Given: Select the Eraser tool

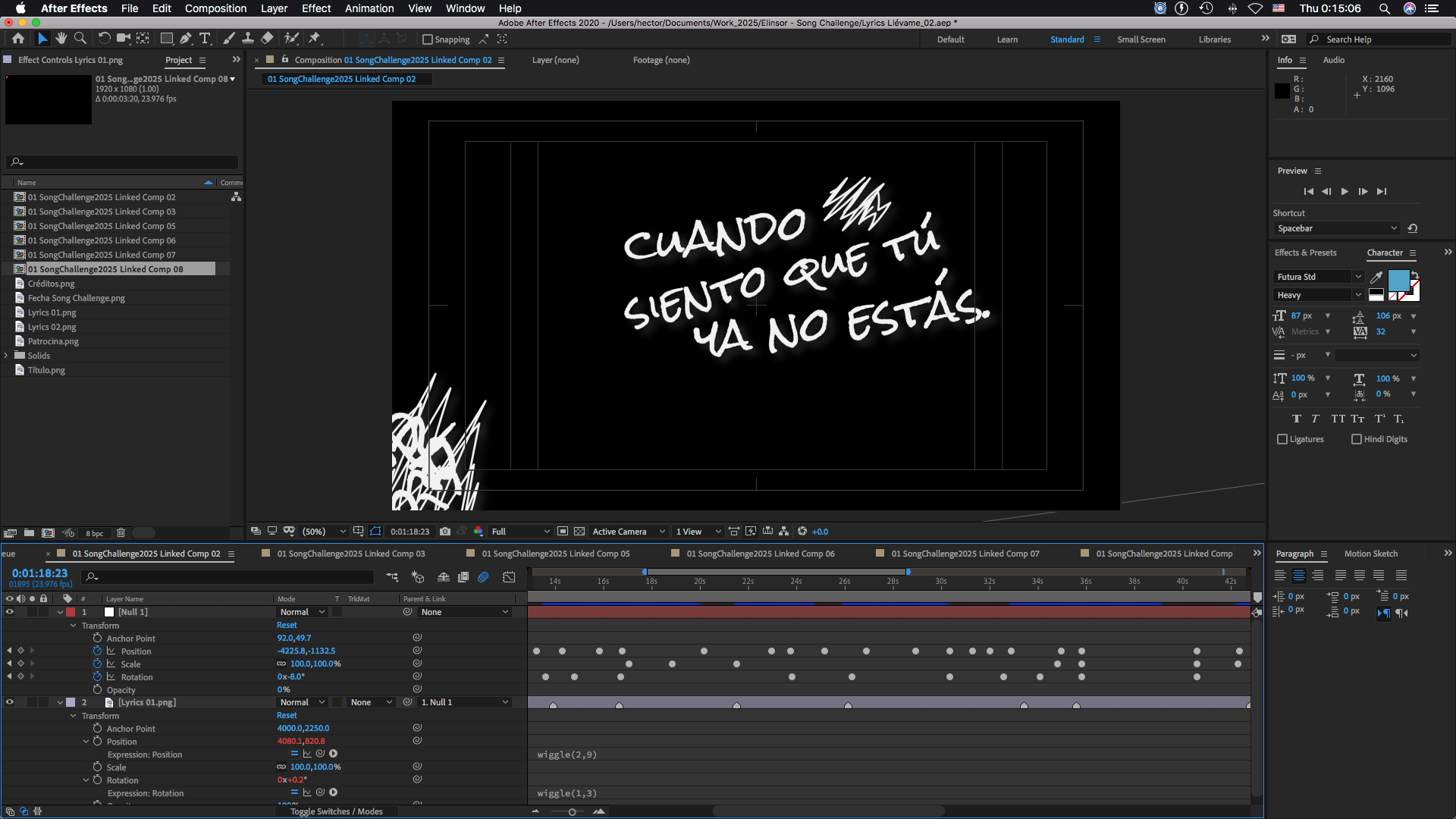Looking at the screenshot, I should [267, 39].
